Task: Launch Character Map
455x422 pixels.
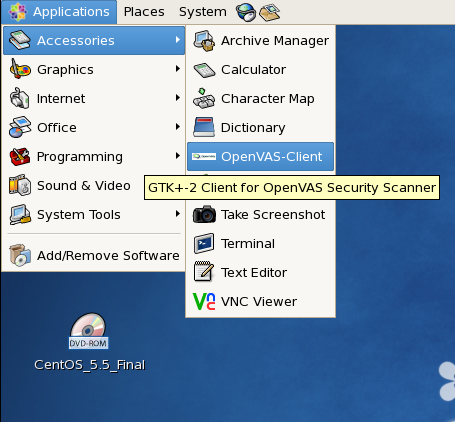Action: tap(260, 99)
